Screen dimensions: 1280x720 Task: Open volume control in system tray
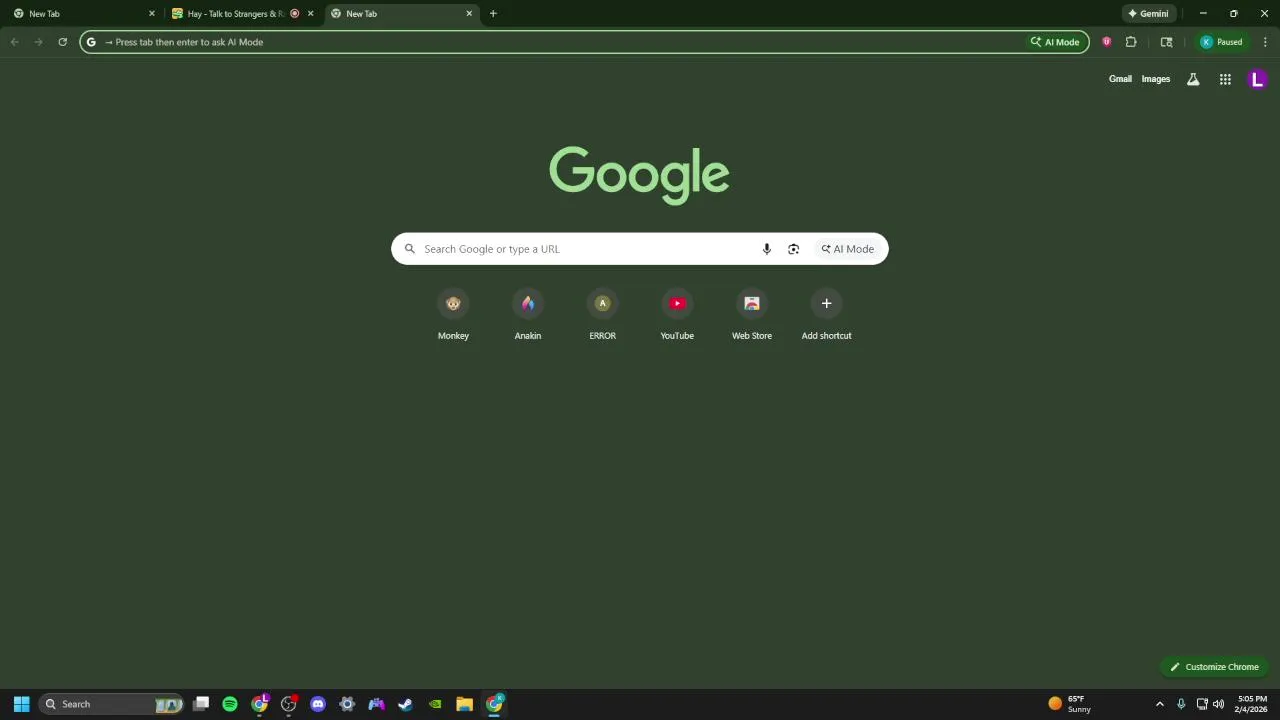[x=1218, y=704]
